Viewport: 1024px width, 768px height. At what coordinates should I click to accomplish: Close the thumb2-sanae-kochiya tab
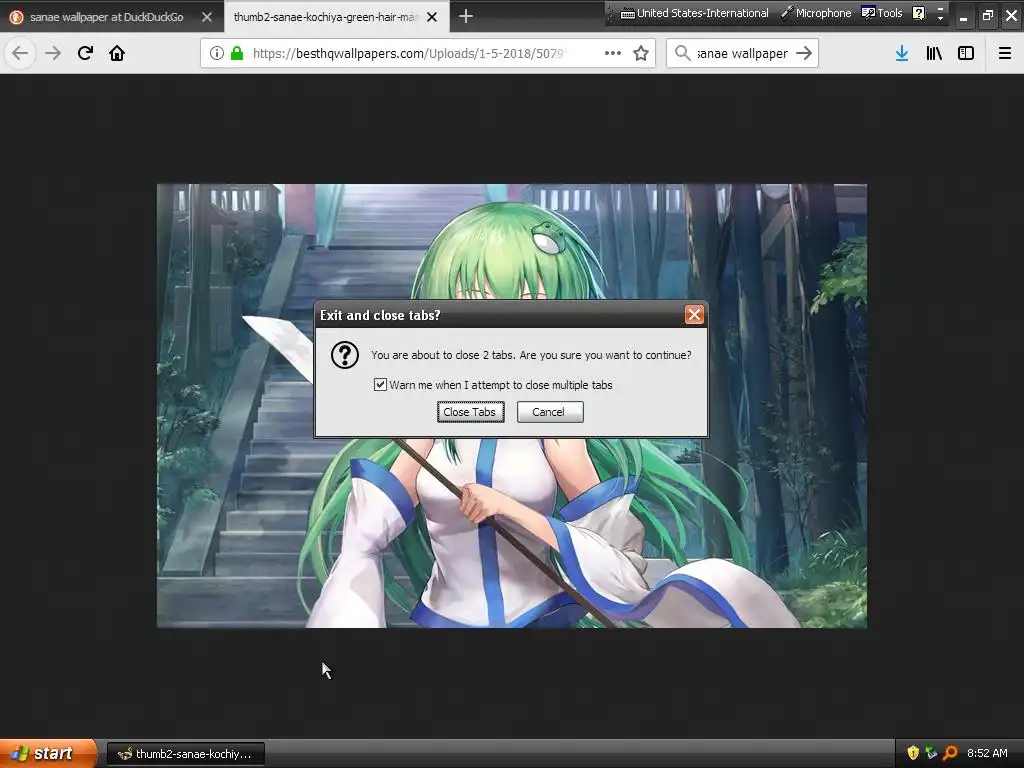point(432,17)
